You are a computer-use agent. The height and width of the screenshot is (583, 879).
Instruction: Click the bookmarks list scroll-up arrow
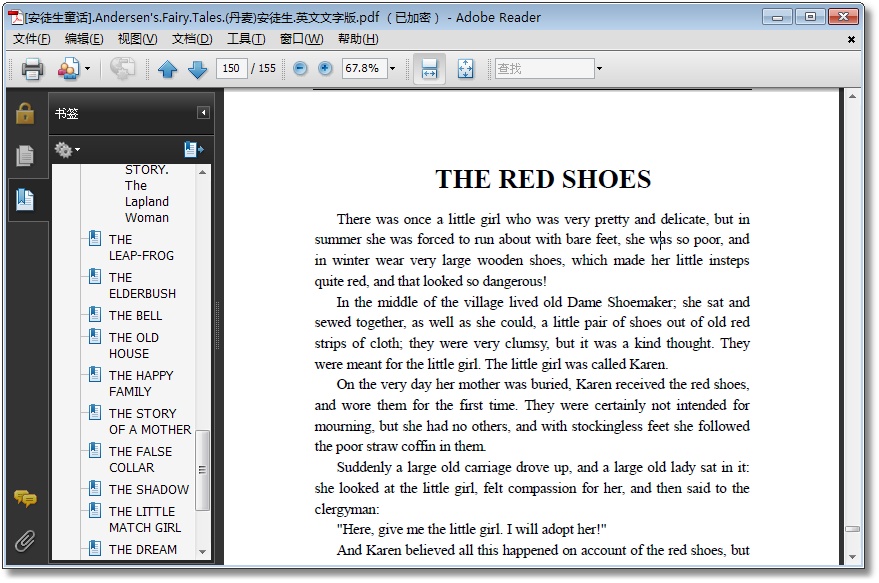click(x=202, y=172)
